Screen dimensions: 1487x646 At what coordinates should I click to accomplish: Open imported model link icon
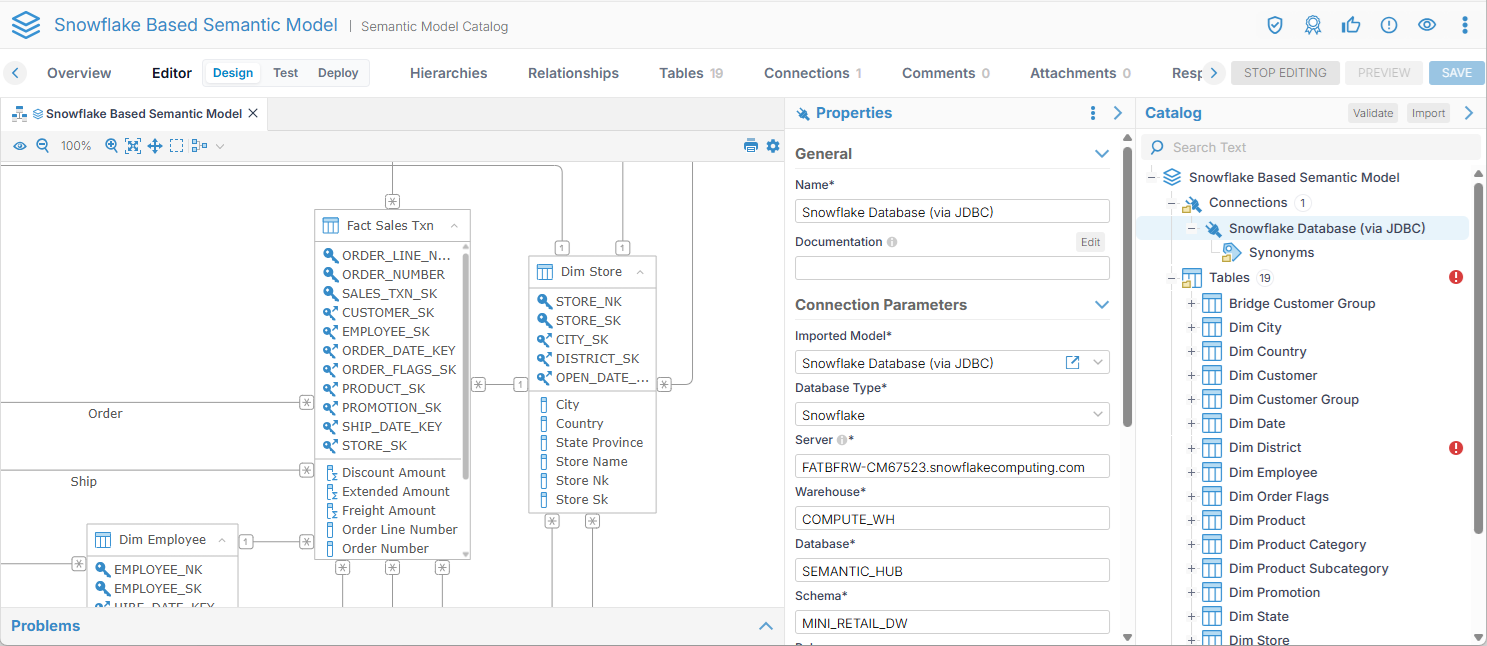click(1073, 363)
